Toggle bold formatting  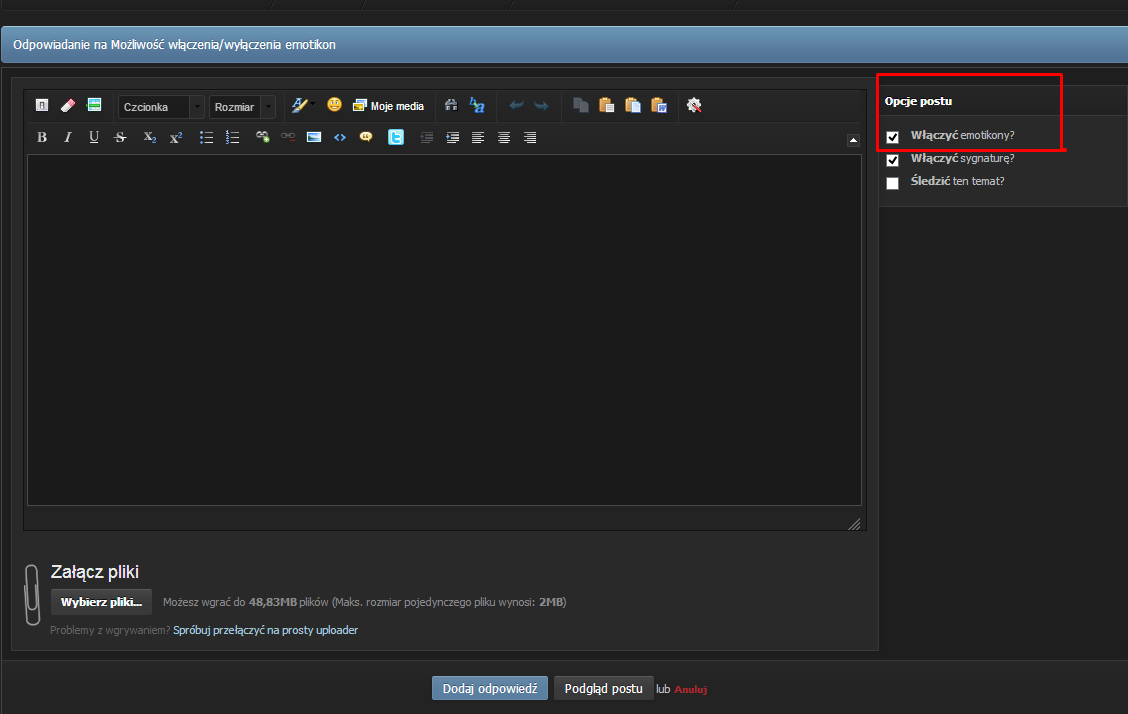(42, 137)
